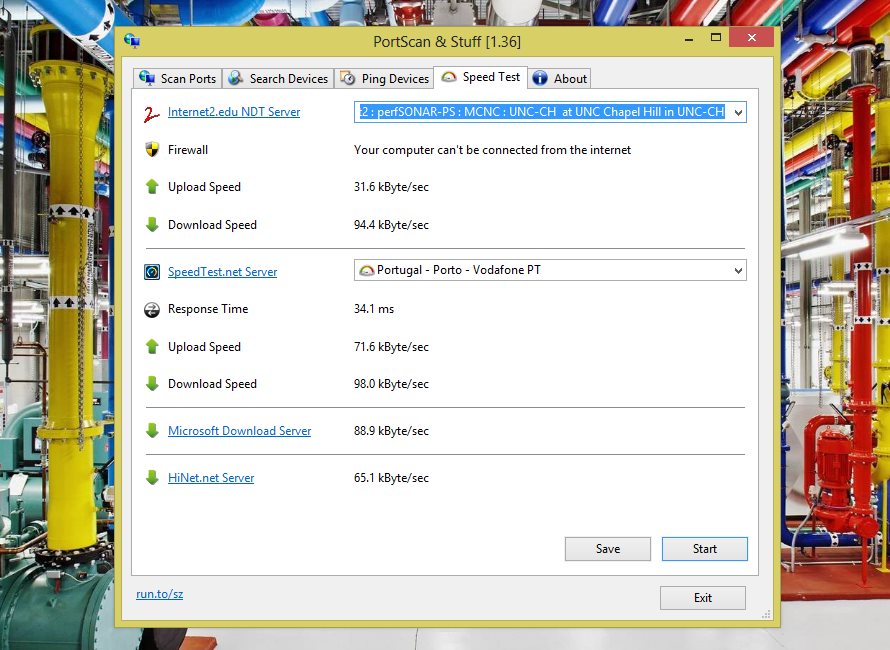Click the Firewall label

(x=188, y=150)
